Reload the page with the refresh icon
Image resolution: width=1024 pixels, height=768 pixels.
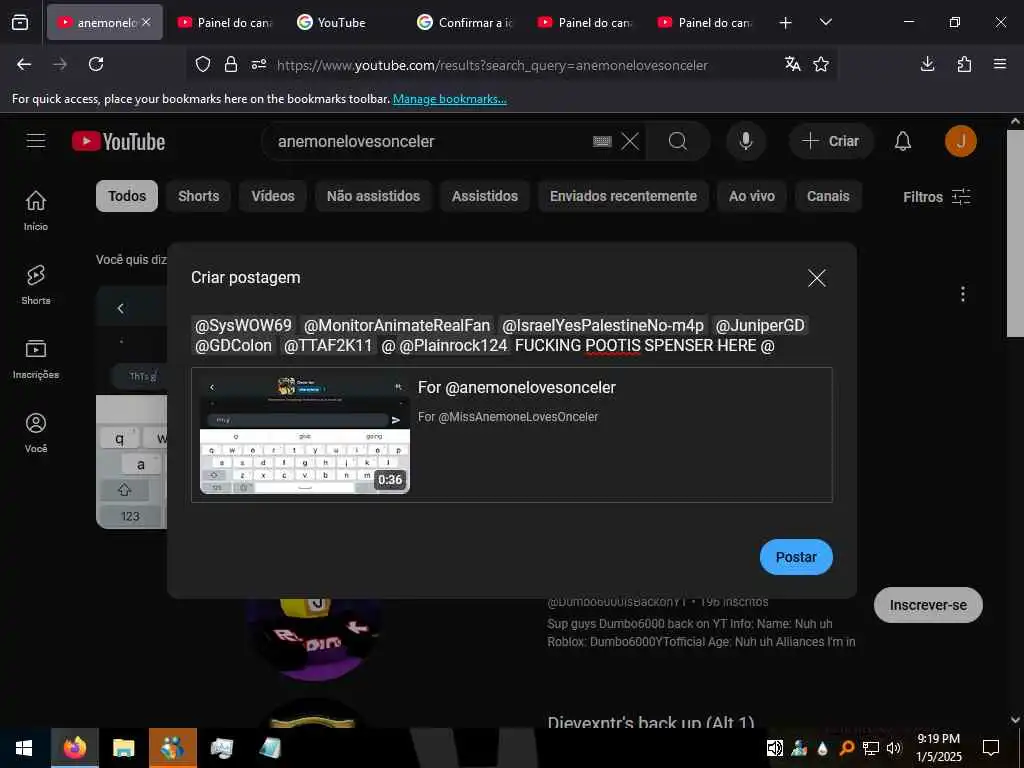click(96, 64)
